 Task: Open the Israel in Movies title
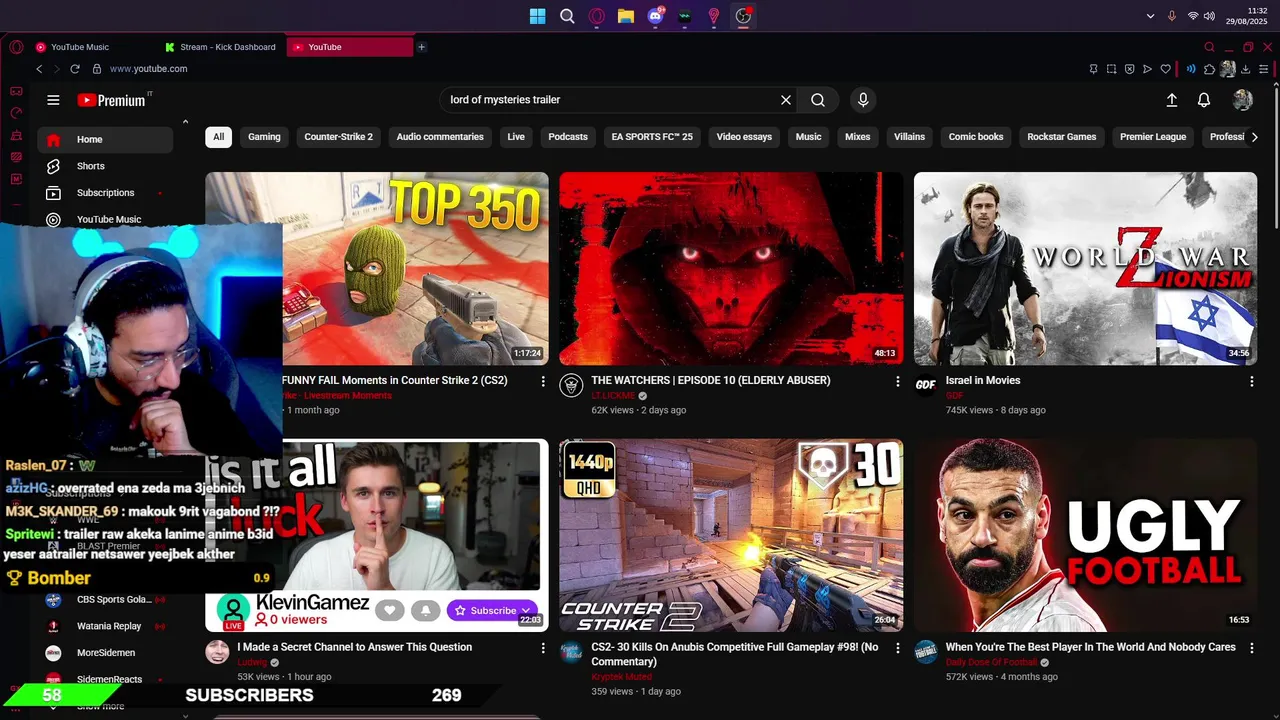[x=983, y=380]
